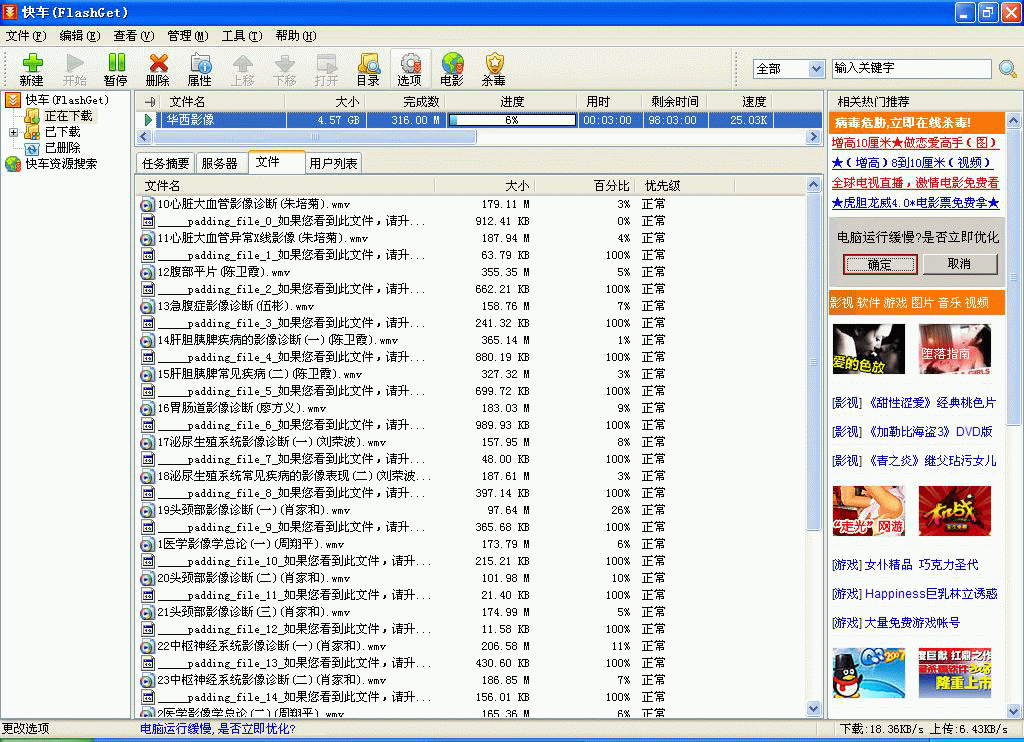Select the 华西影像 download task row
Viewport: 1024px width, 742px height.
478,120
